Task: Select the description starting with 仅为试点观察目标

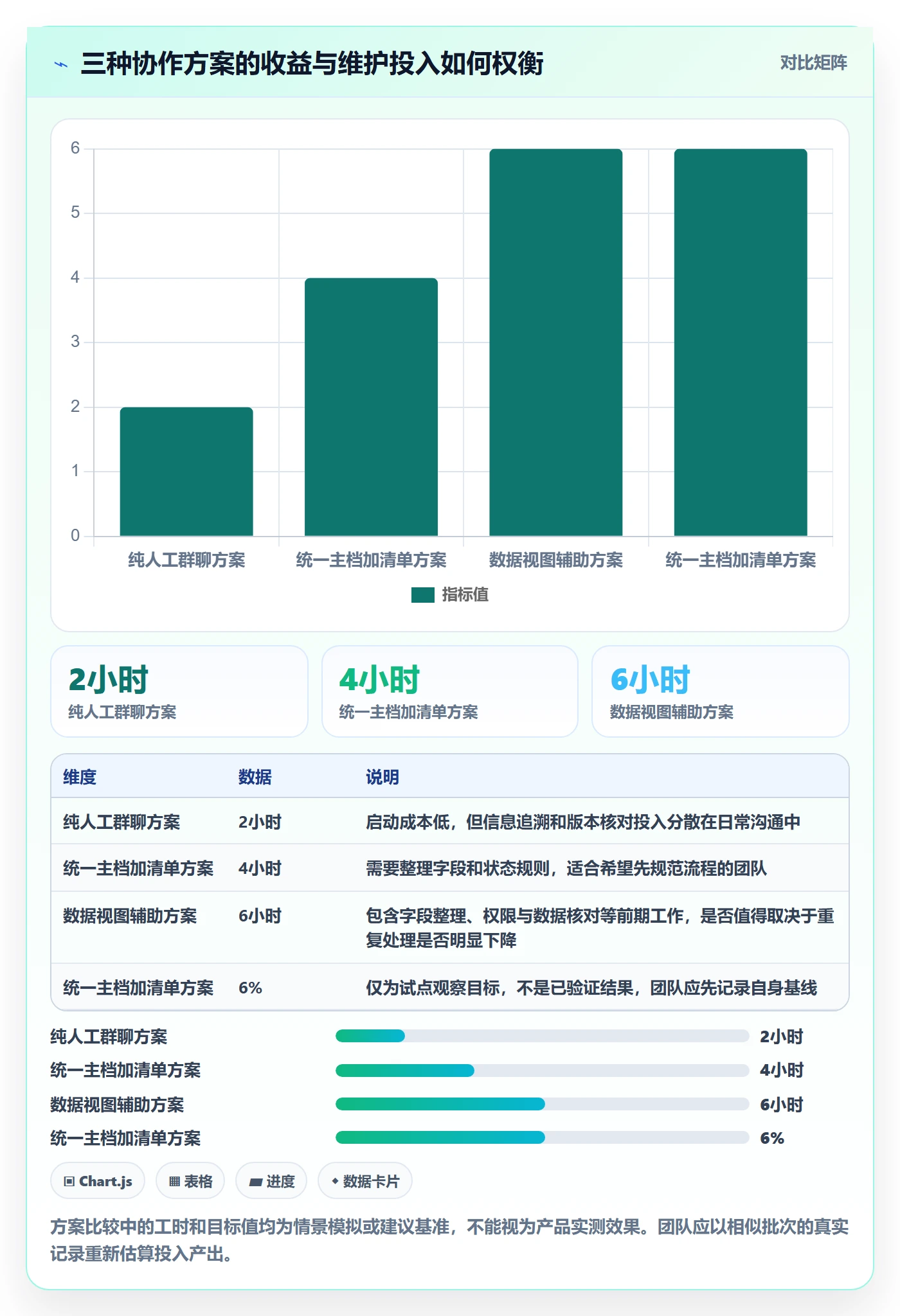Action: click(x=591, y=988)
